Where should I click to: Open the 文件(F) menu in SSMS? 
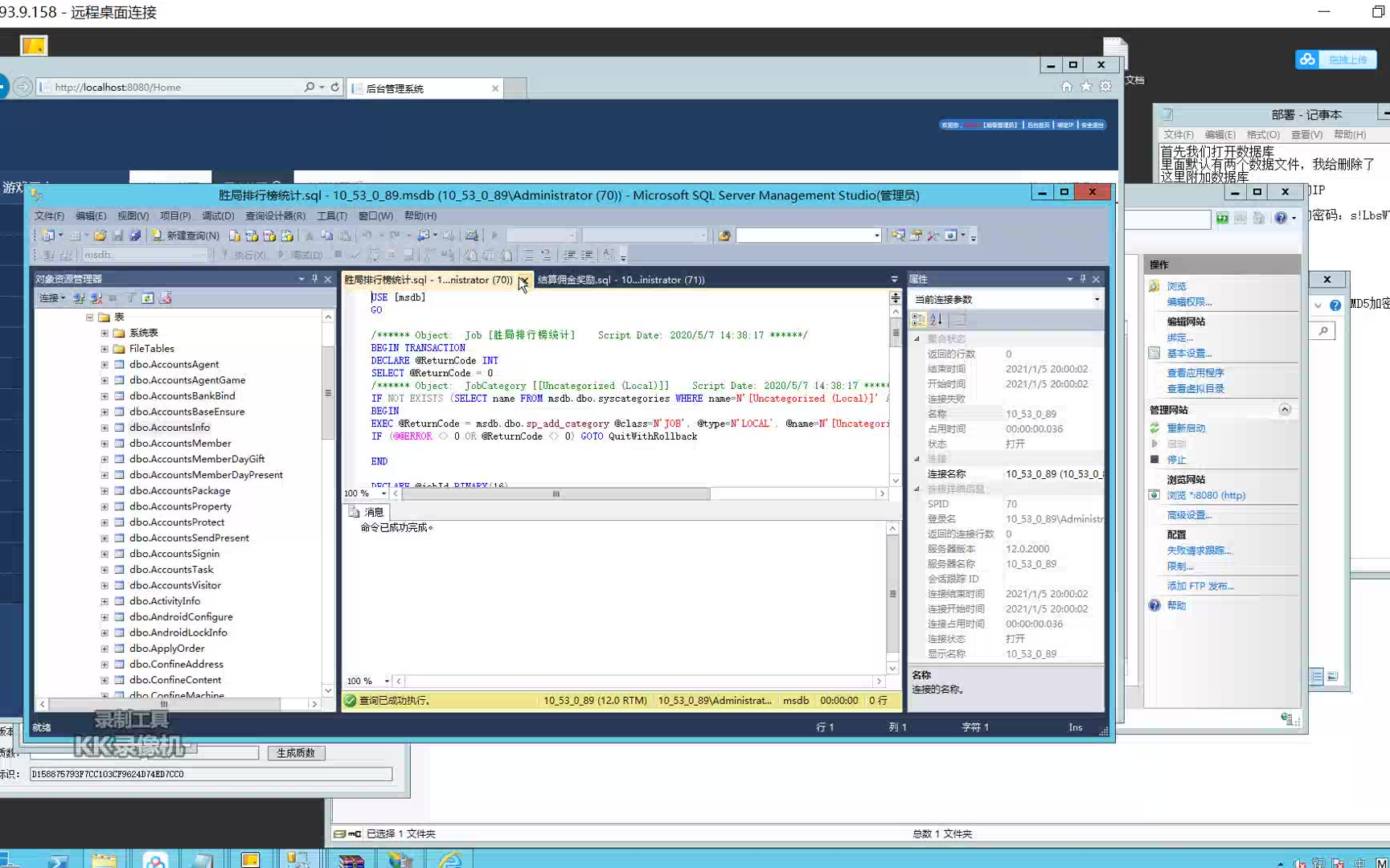point(49,215)
